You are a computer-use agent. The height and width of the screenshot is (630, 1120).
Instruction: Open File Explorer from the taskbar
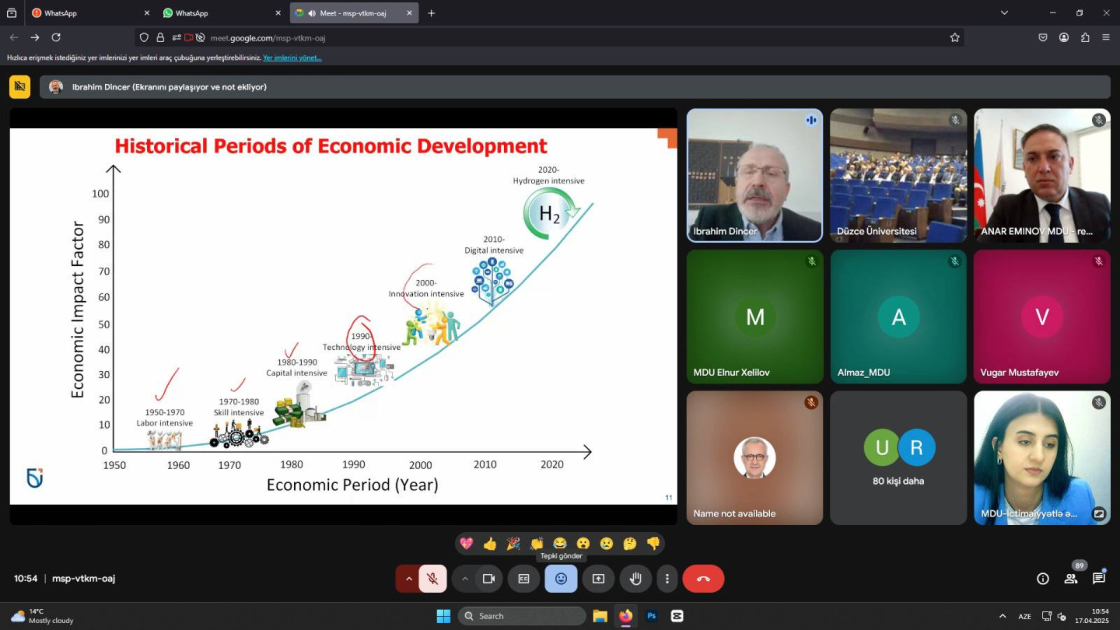[x=600, y=616]
